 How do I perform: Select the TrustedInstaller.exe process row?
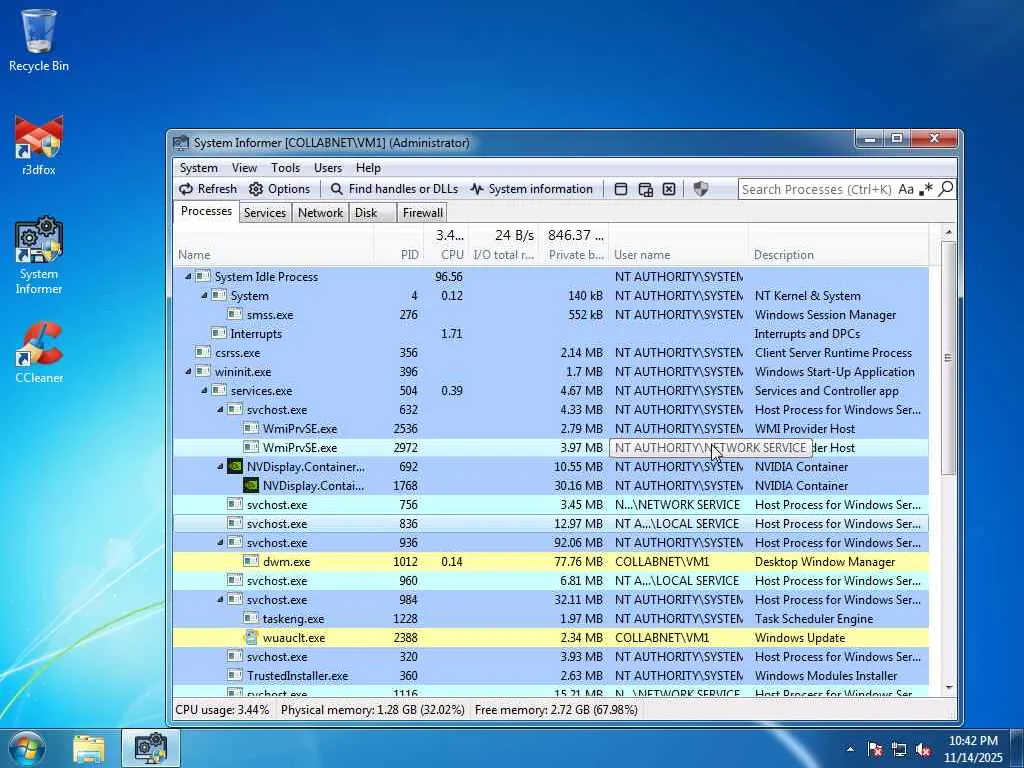click(x=551, y=675)
